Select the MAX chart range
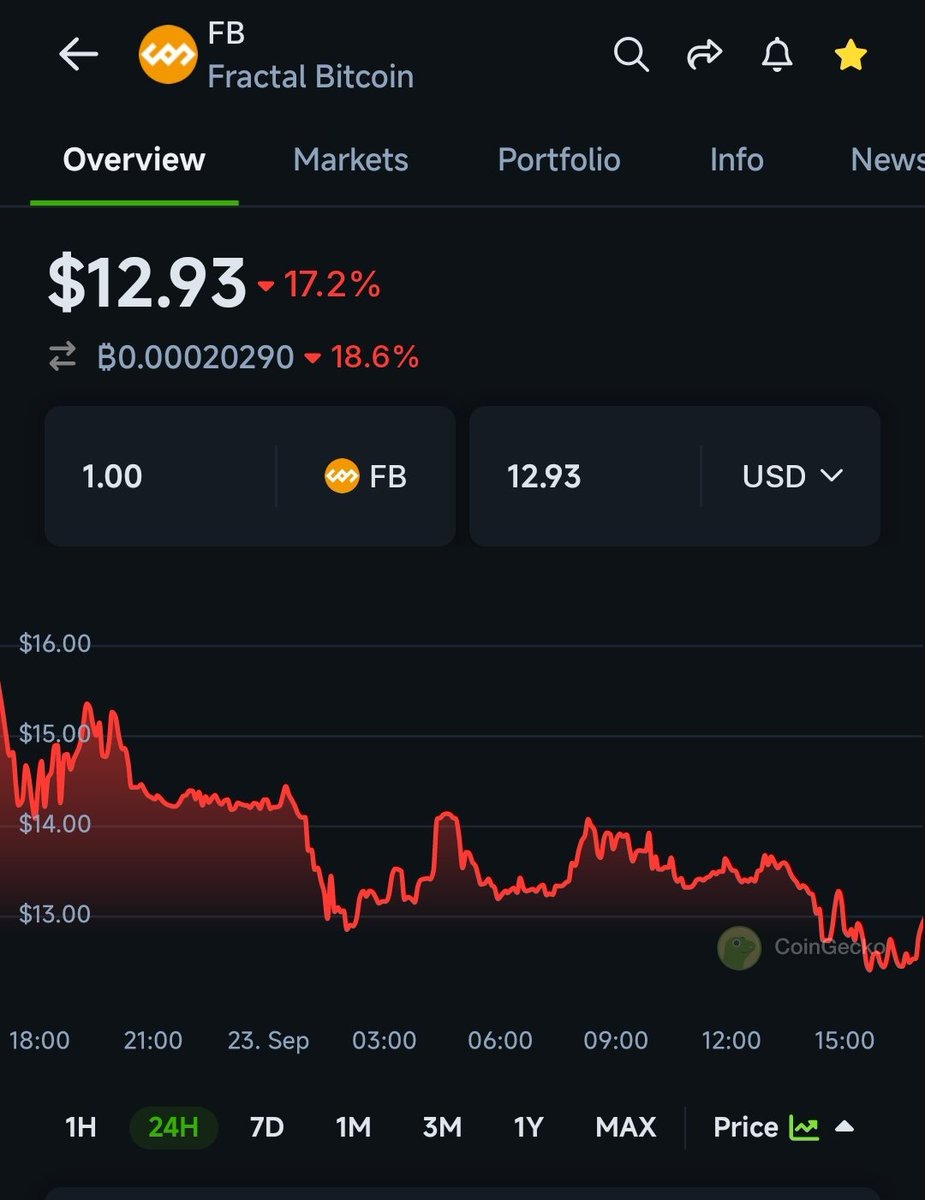Screen dimensions: 925x1200 (x=626, y=1128)
